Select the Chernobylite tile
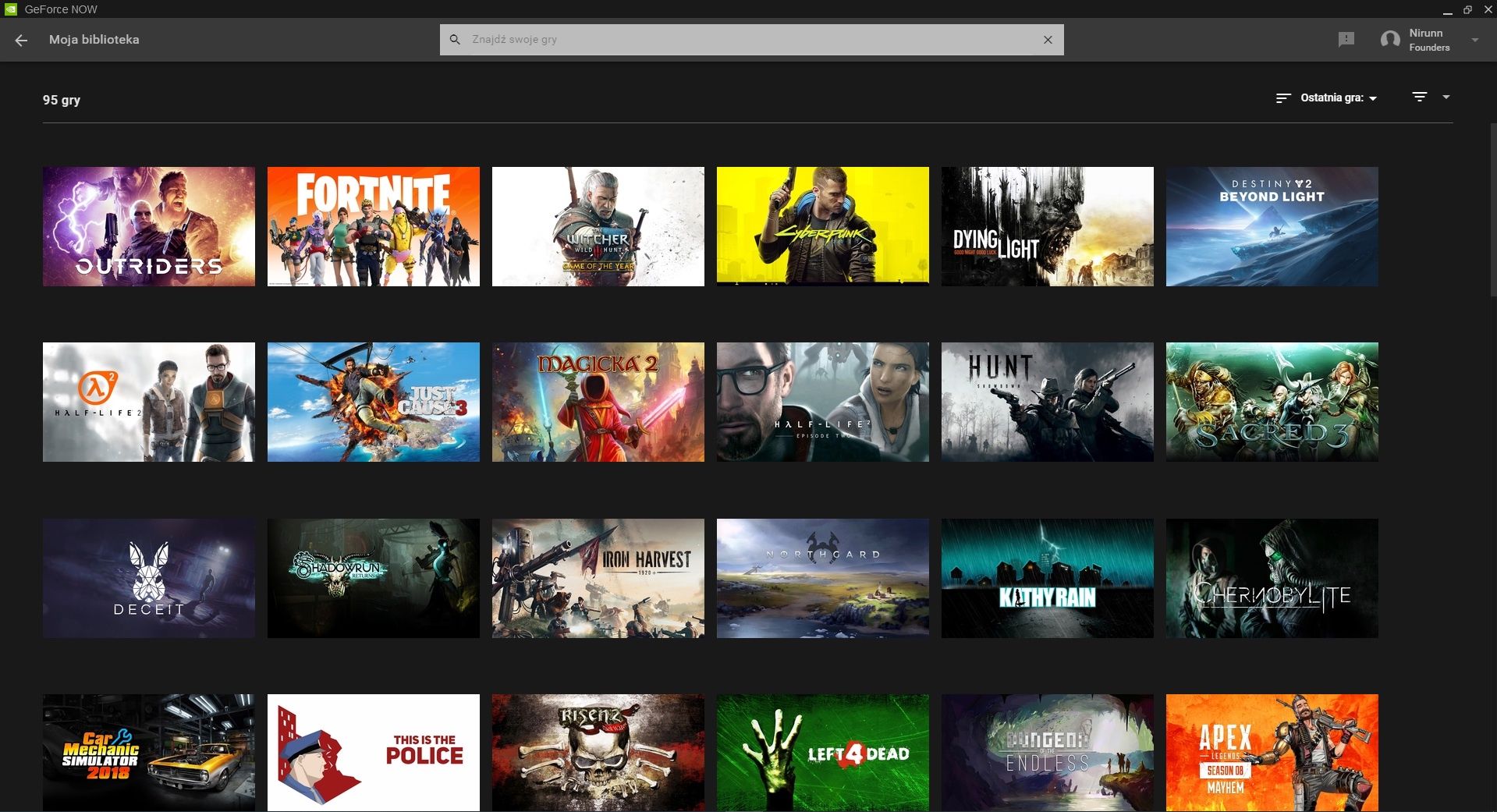This screenshot has width=1497, height=812. (x=1272, y=578)
